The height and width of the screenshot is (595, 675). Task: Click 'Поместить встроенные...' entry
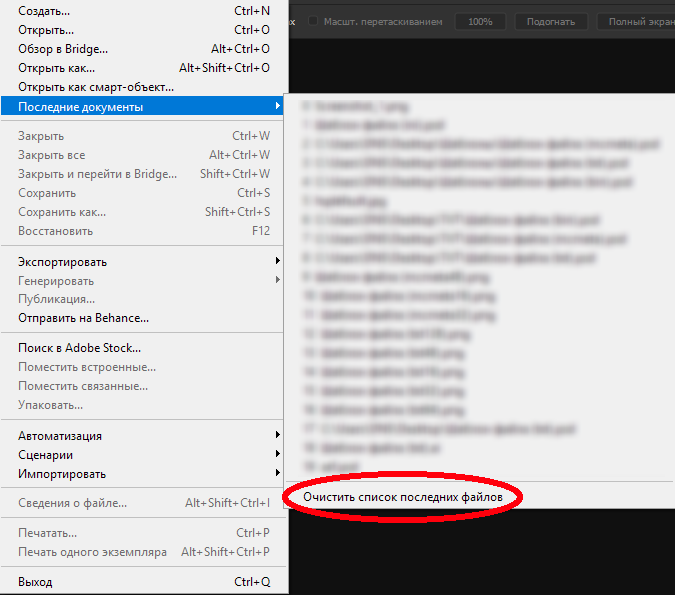coord(142,367)
